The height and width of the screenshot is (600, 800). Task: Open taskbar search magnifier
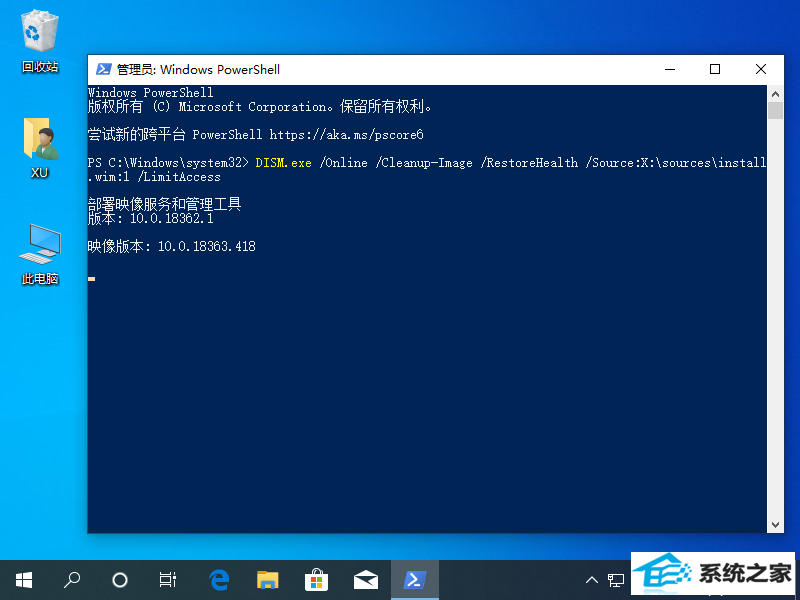pyautogui.click(x=71, y=580)
